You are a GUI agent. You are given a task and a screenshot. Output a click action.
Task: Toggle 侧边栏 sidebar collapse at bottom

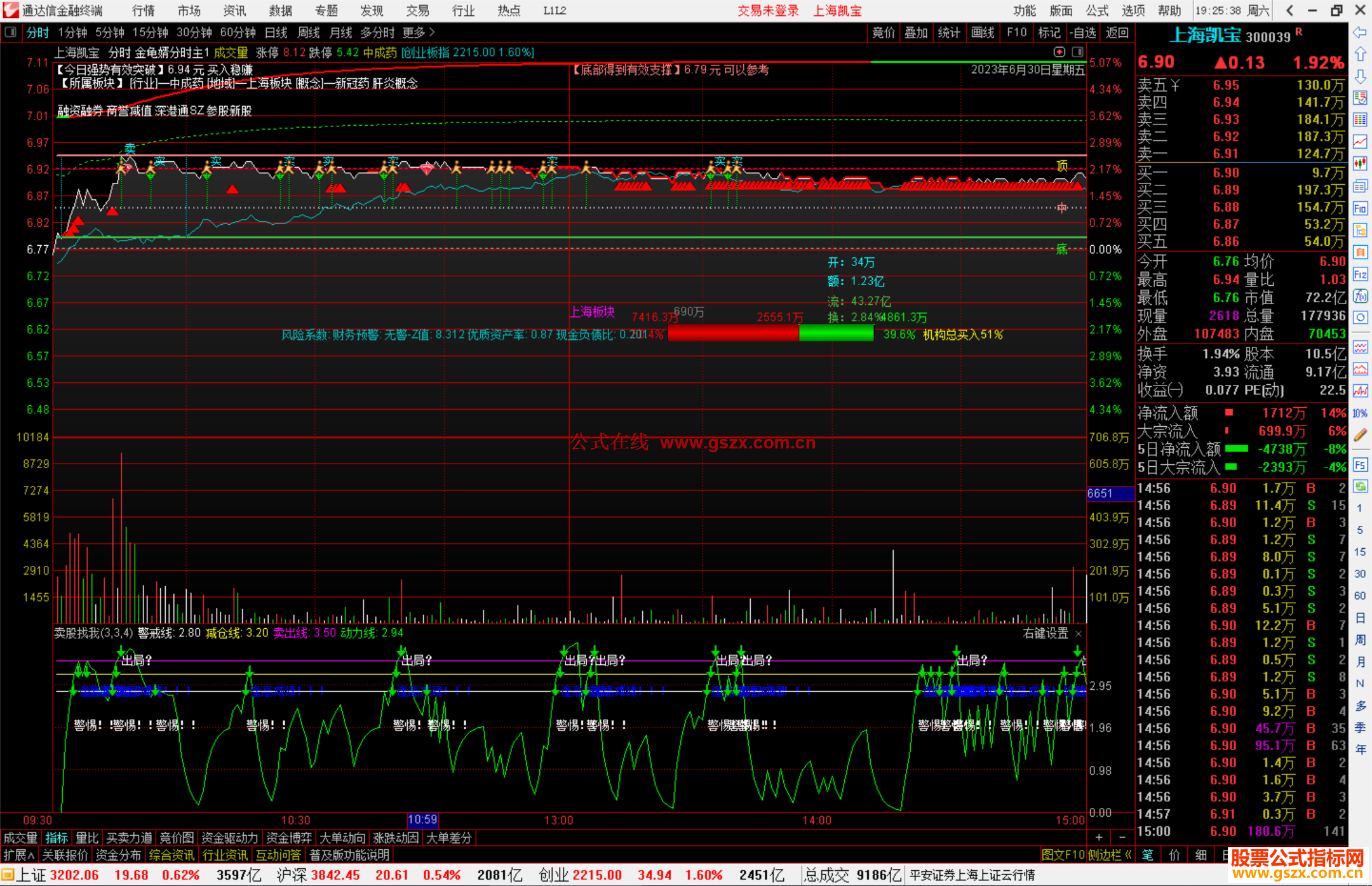1109,855
